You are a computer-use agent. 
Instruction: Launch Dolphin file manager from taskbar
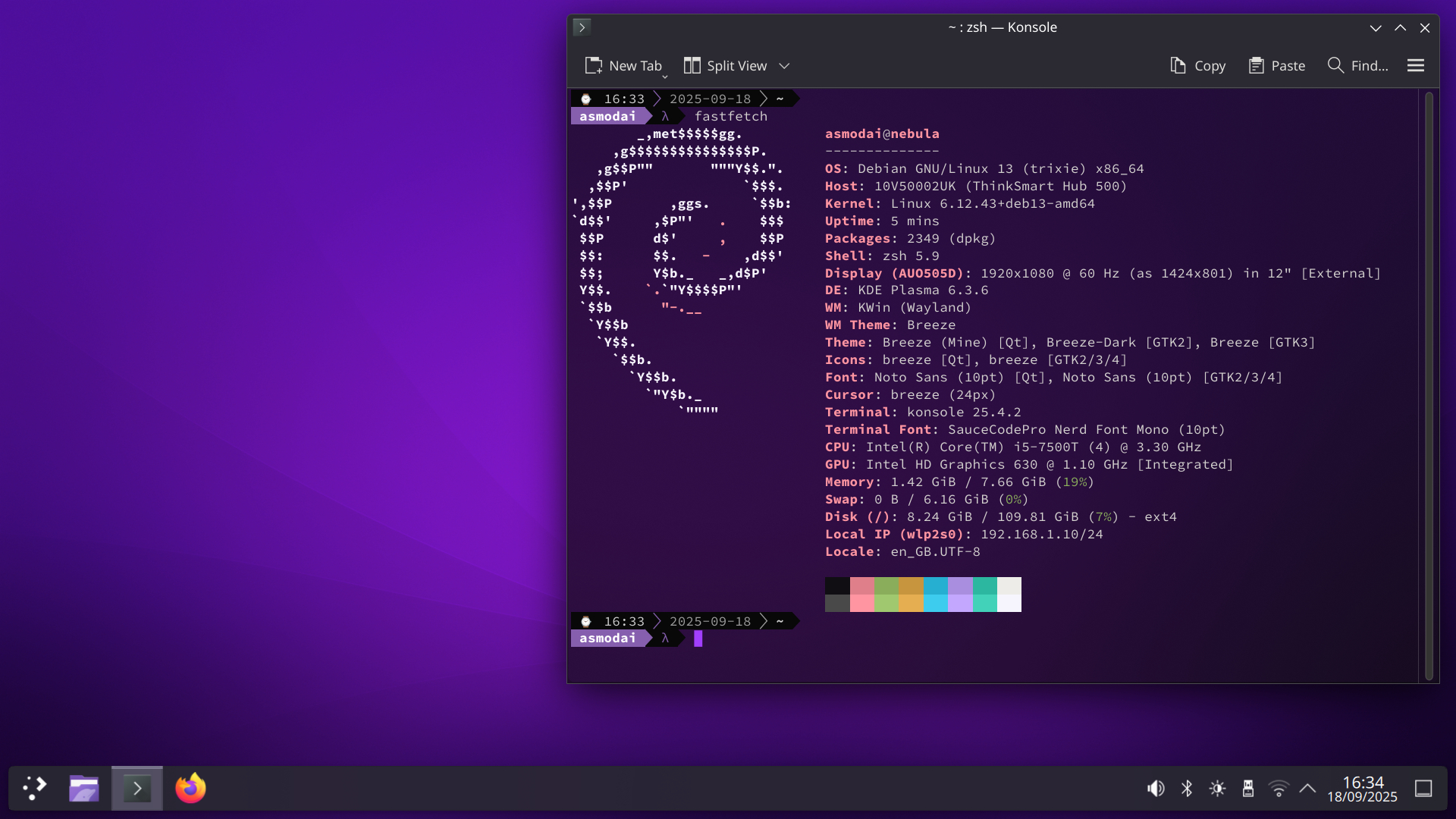click(x=83, y=788)
